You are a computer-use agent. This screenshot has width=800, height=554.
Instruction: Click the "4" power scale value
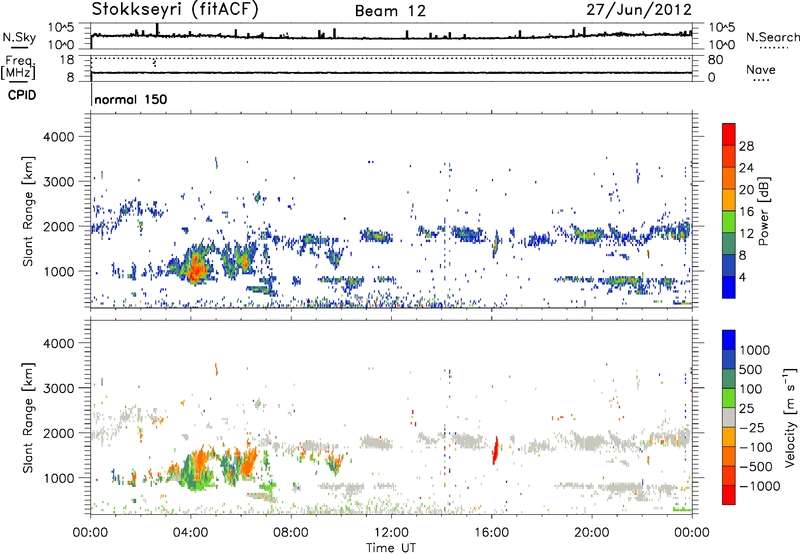click(x=742, y=277)
